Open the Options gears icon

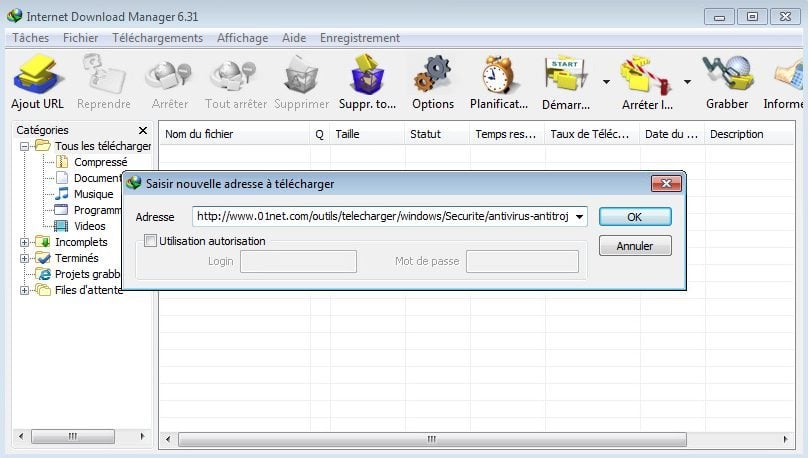[432, 74]
